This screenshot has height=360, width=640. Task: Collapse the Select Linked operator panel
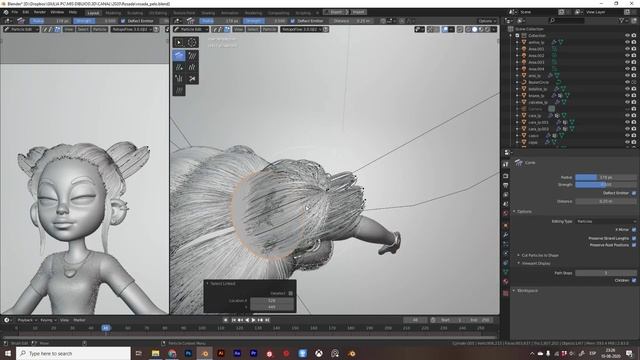(x=221, y=283)
